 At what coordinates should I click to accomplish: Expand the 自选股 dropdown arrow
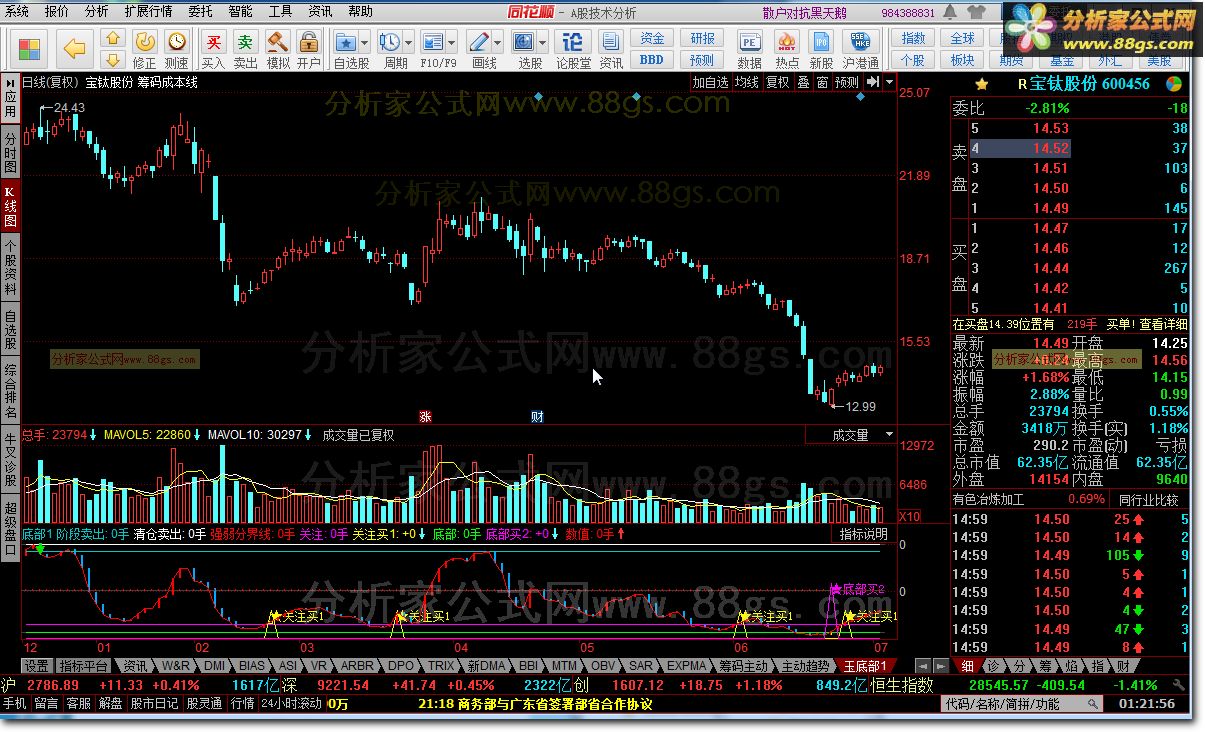pos(365,42)
